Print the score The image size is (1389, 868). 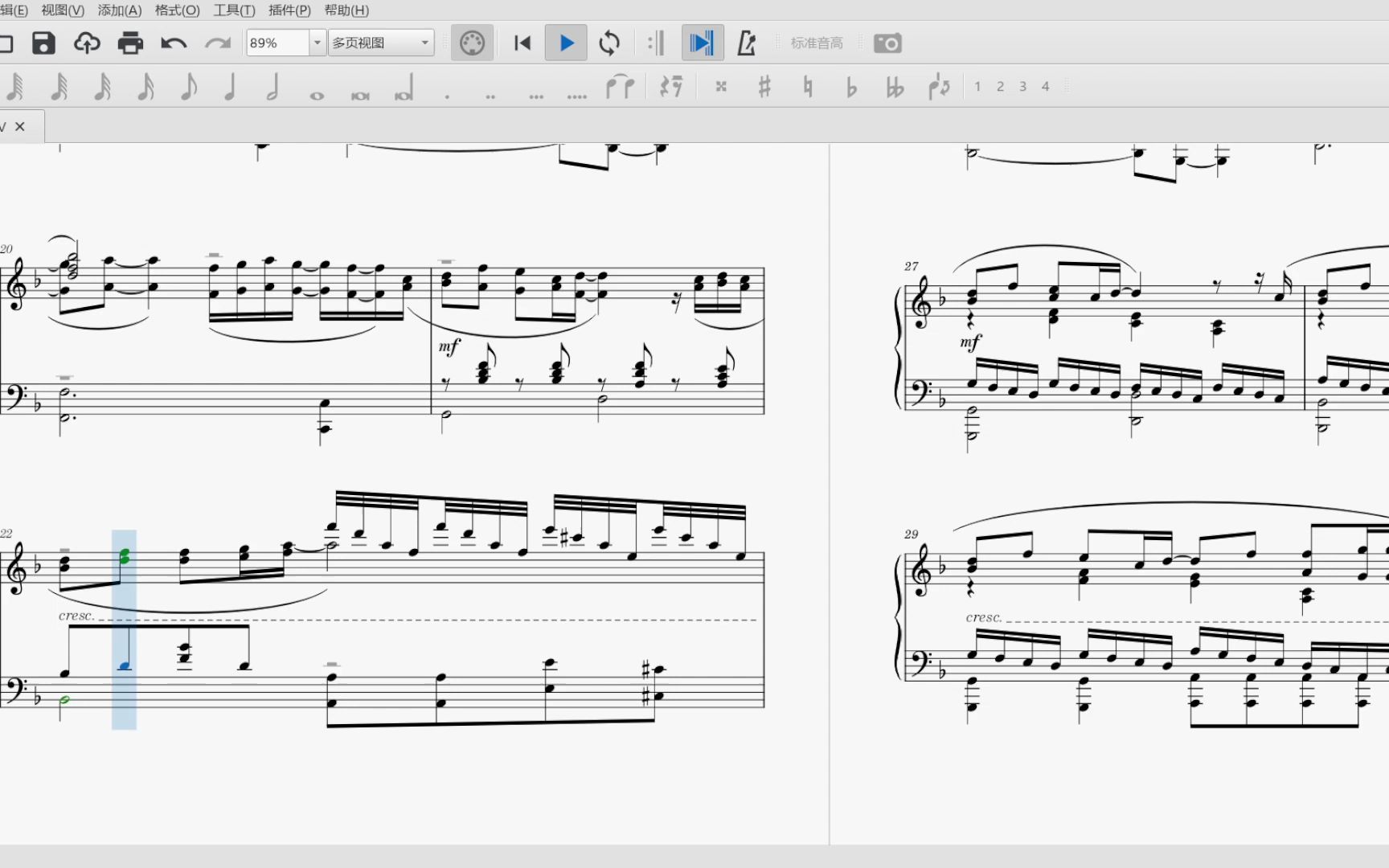tap(130, 43)
